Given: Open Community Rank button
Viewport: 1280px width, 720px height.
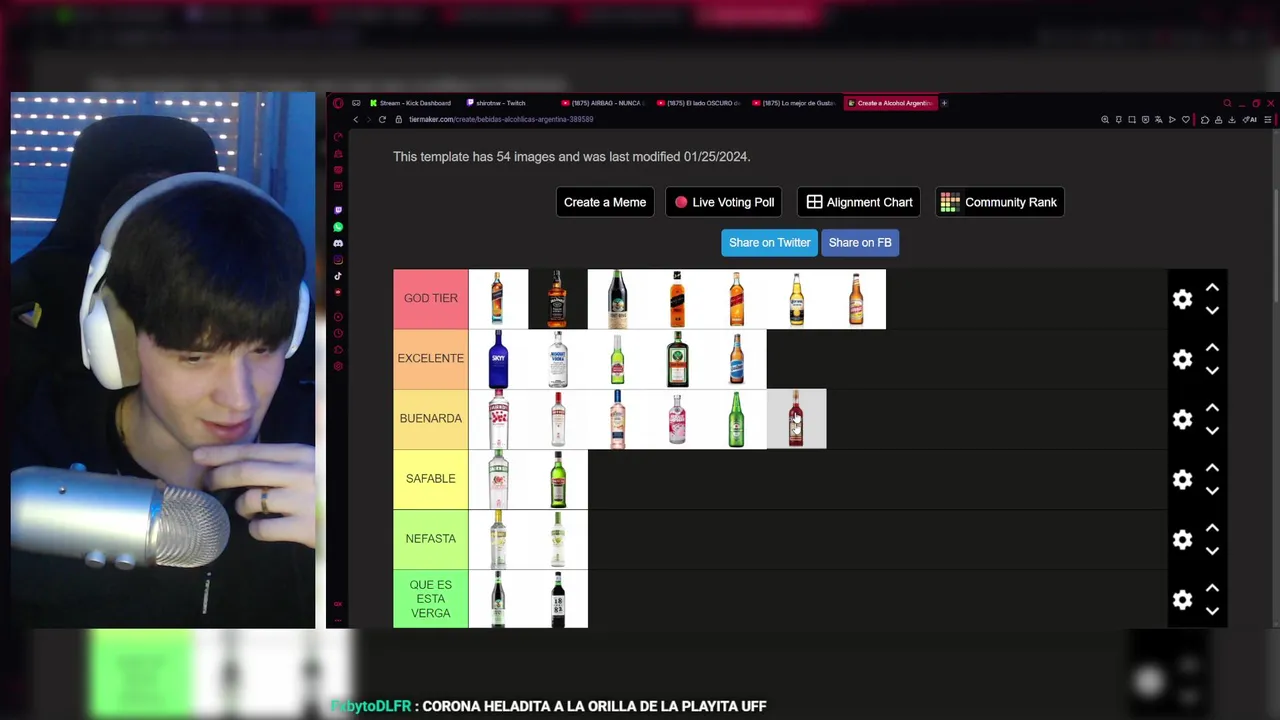Looking at the screenshot, I should (999, 202).
